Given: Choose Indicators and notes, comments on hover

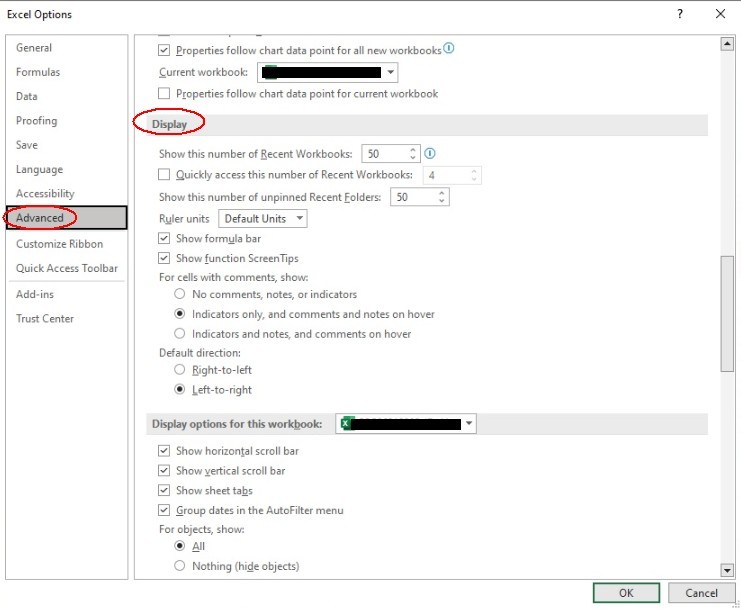Looking at the screenshot, I should (180, 334).
